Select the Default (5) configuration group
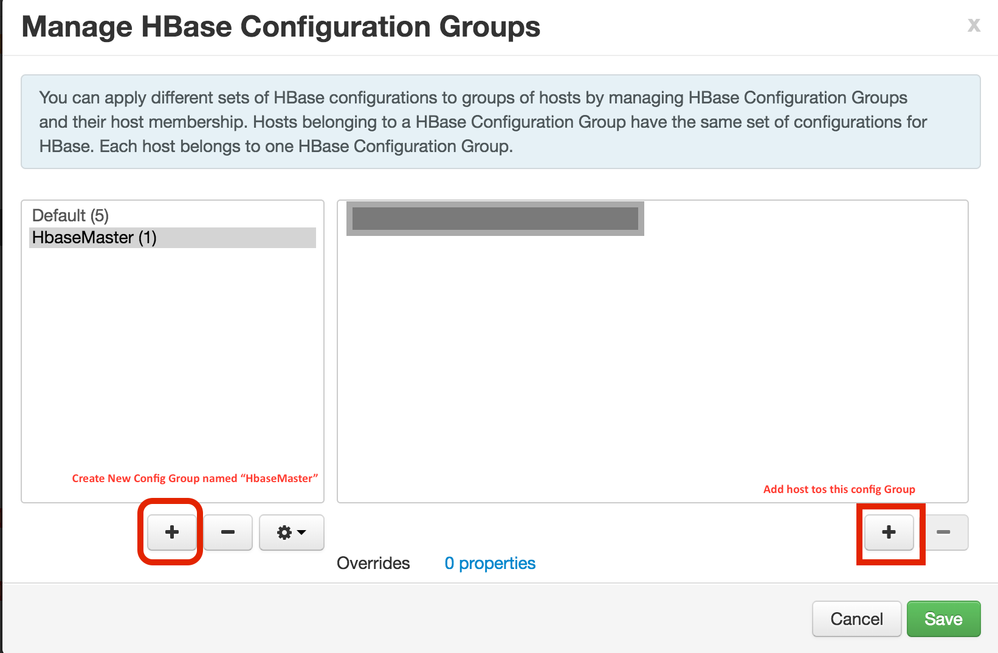 point(70,215)
